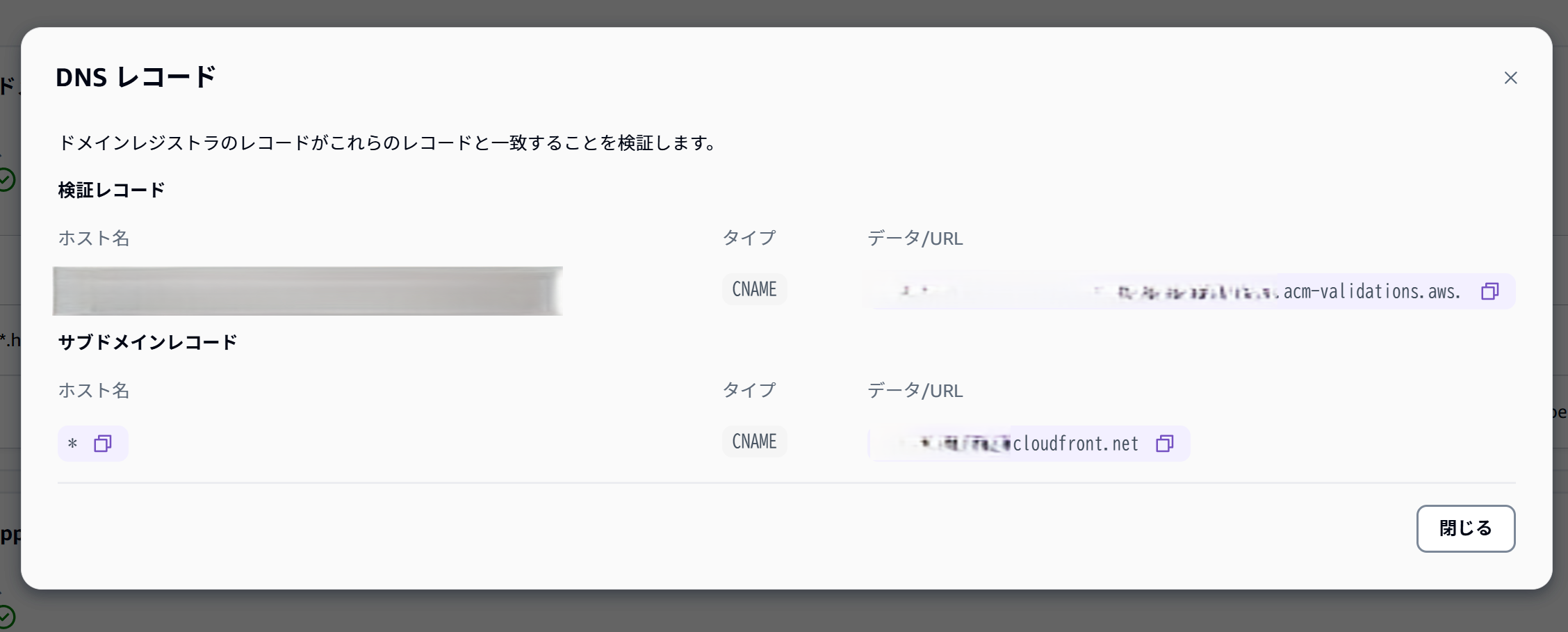
Task: Copy the cloudfront.net CNAME value
Action: click(x=1165, y=444)
